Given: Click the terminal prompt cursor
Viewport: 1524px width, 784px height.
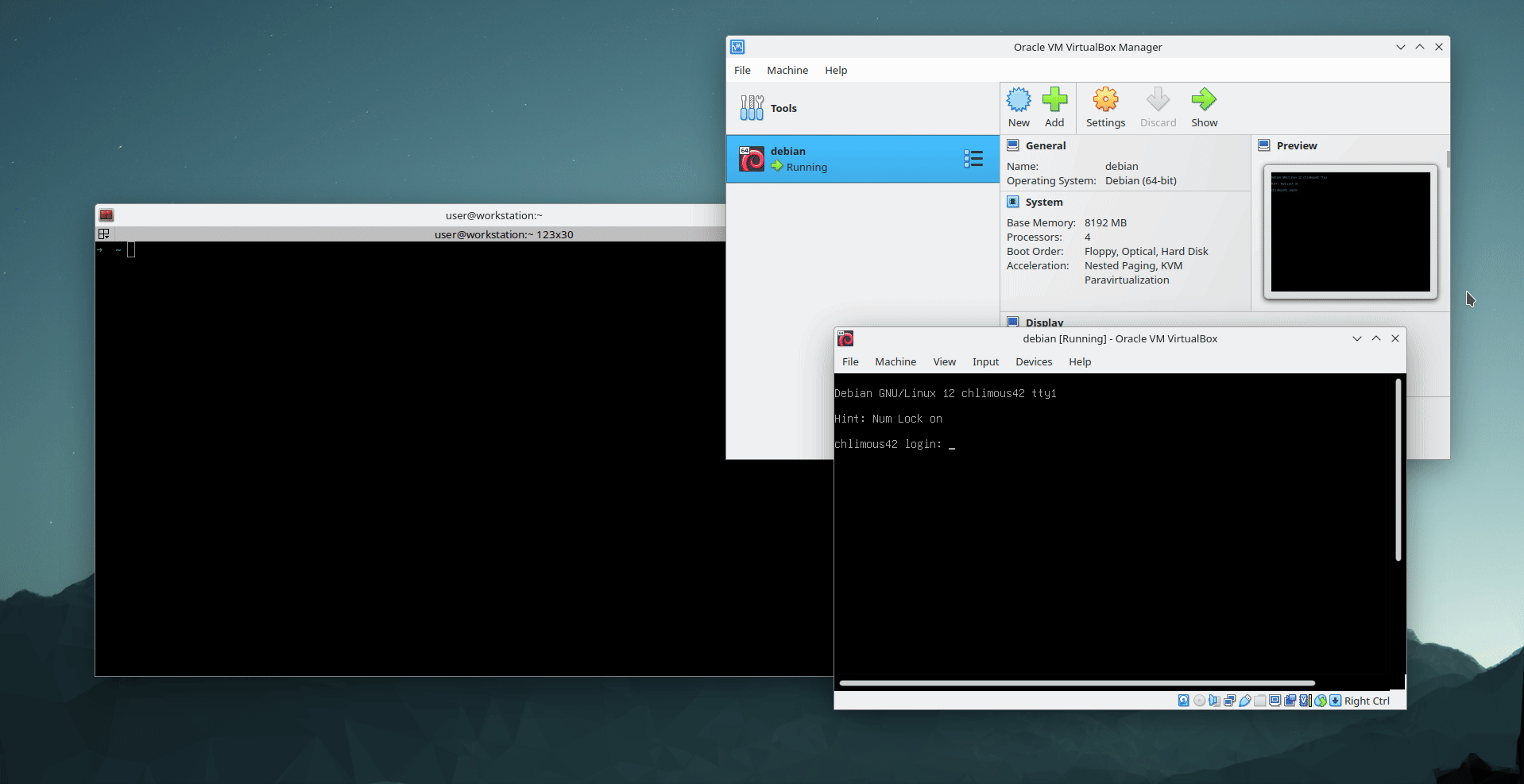Looking at the screenshot, I should 131,249.
